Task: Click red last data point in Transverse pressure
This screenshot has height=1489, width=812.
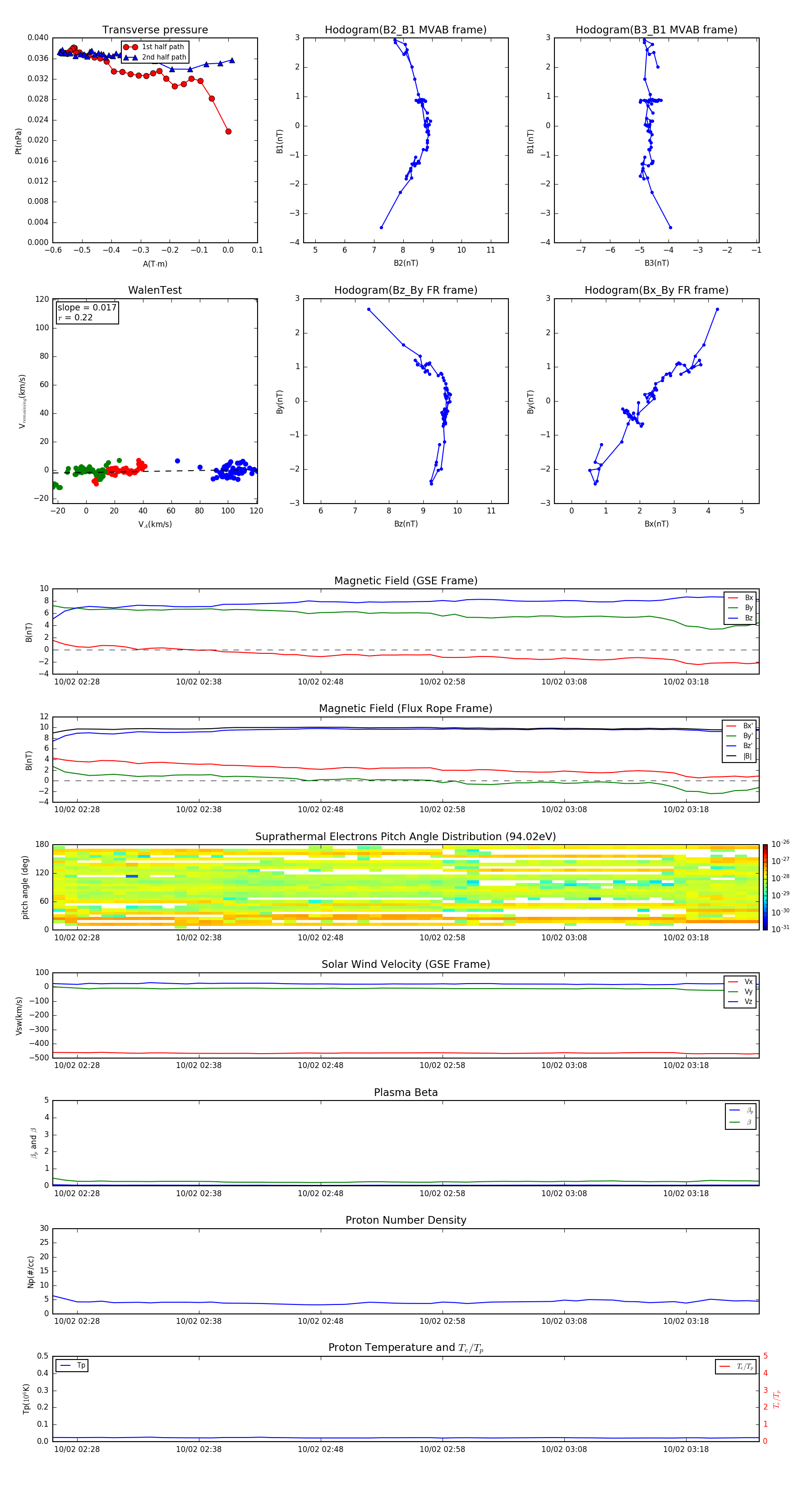Action: (228, 132)
